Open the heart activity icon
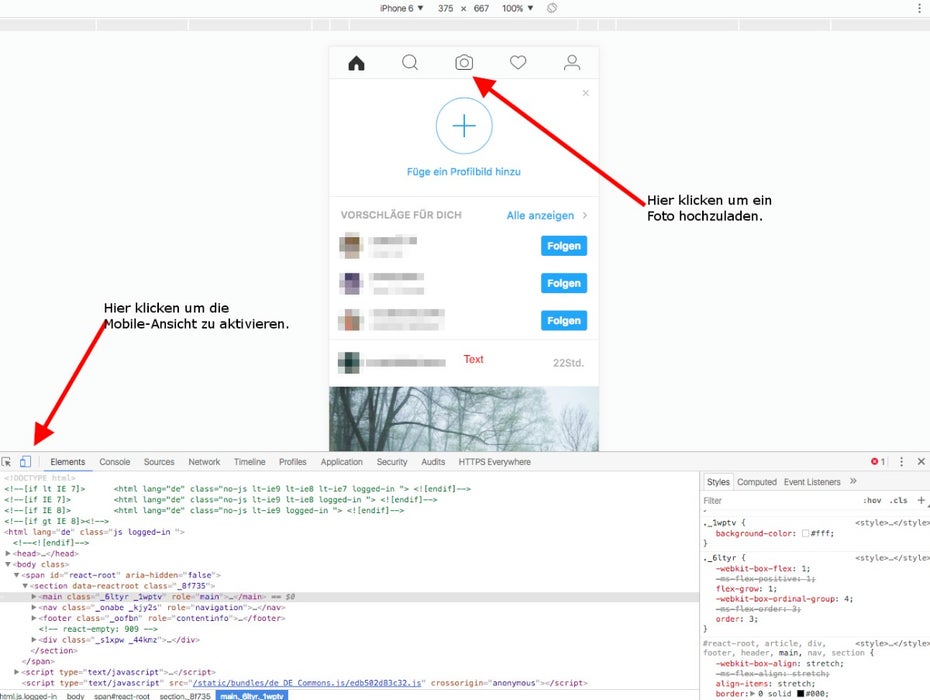930x700 pixels. [x=518, y=62]
